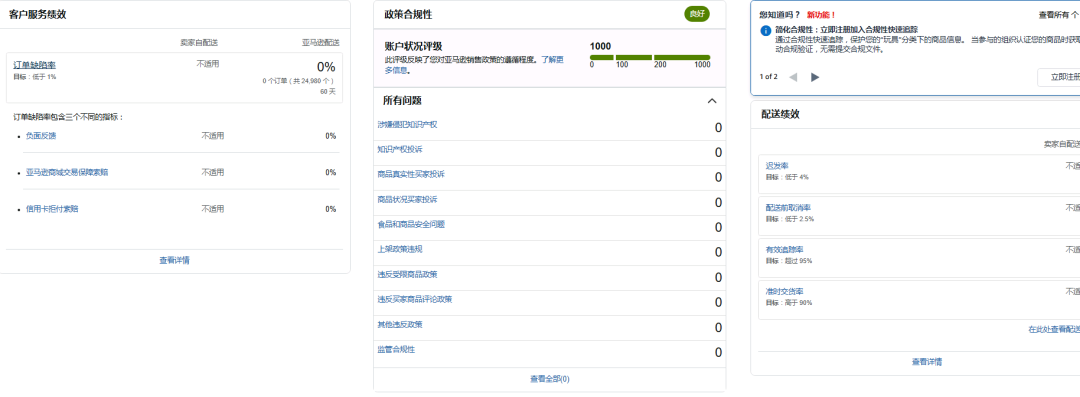Go to previous tip with left arrow
The height and width of the screenshot is (397, 1080).
click(793, 77)
